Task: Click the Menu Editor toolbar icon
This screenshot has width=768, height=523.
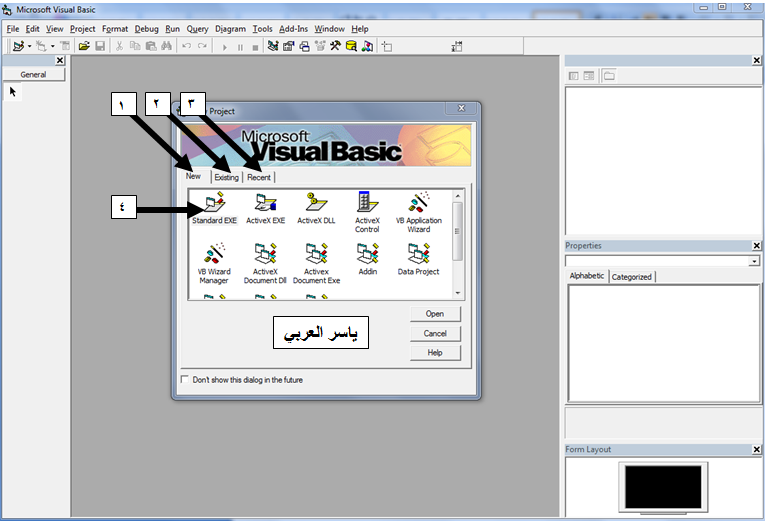Action: pyautogui.click(x=65, y=47)
